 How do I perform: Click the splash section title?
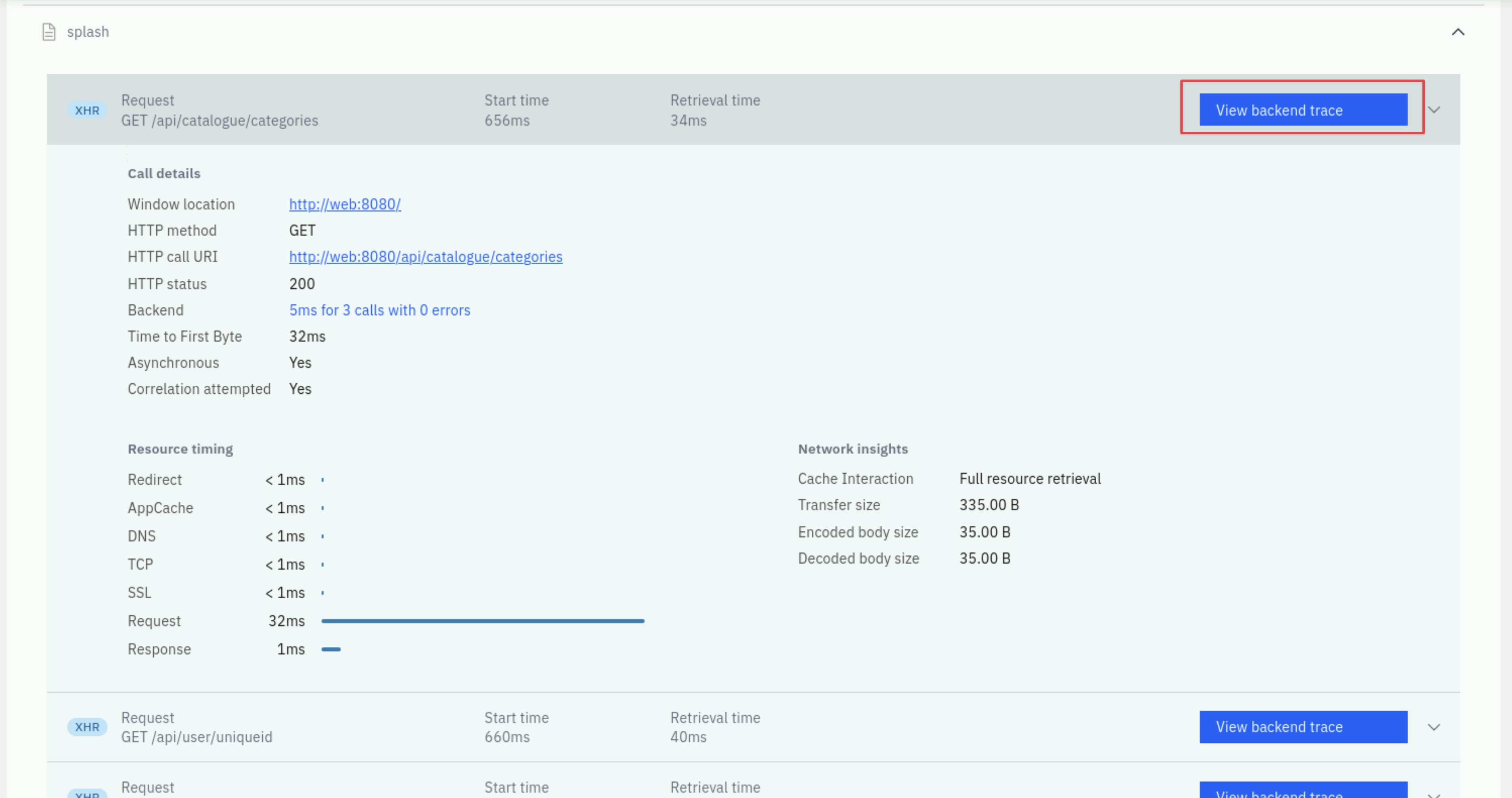pos(88,32)
